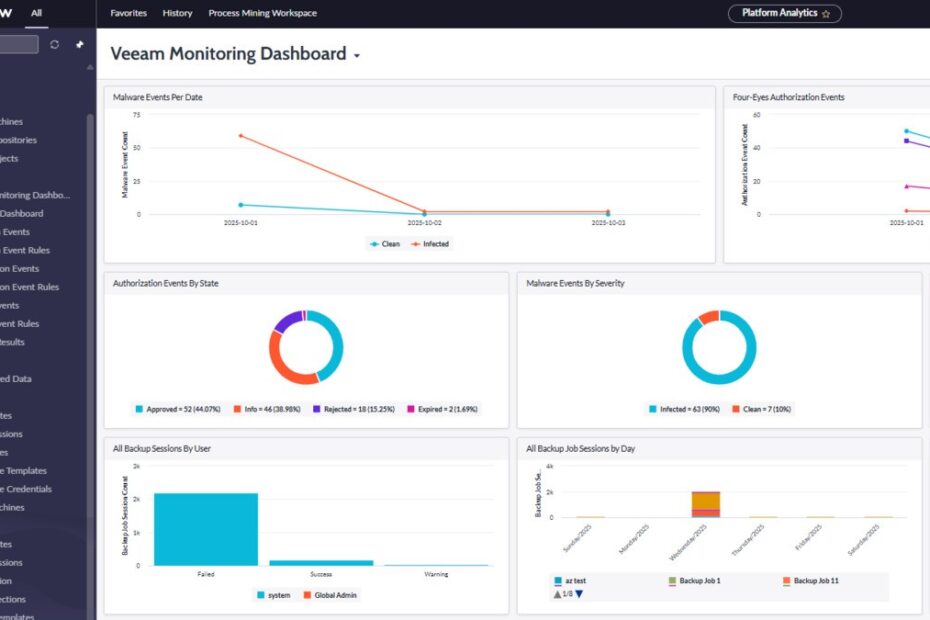The image size is (930, 620).
Task: Switch to the All navigator tab
Action: pyautogui.click(x=37, y=14)
